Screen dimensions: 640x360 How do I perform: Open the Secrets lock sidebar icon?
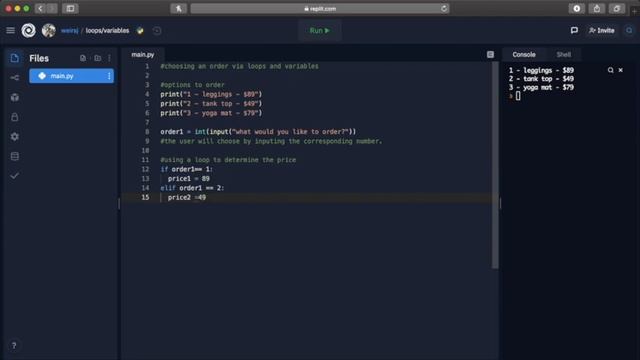[14, 117]
